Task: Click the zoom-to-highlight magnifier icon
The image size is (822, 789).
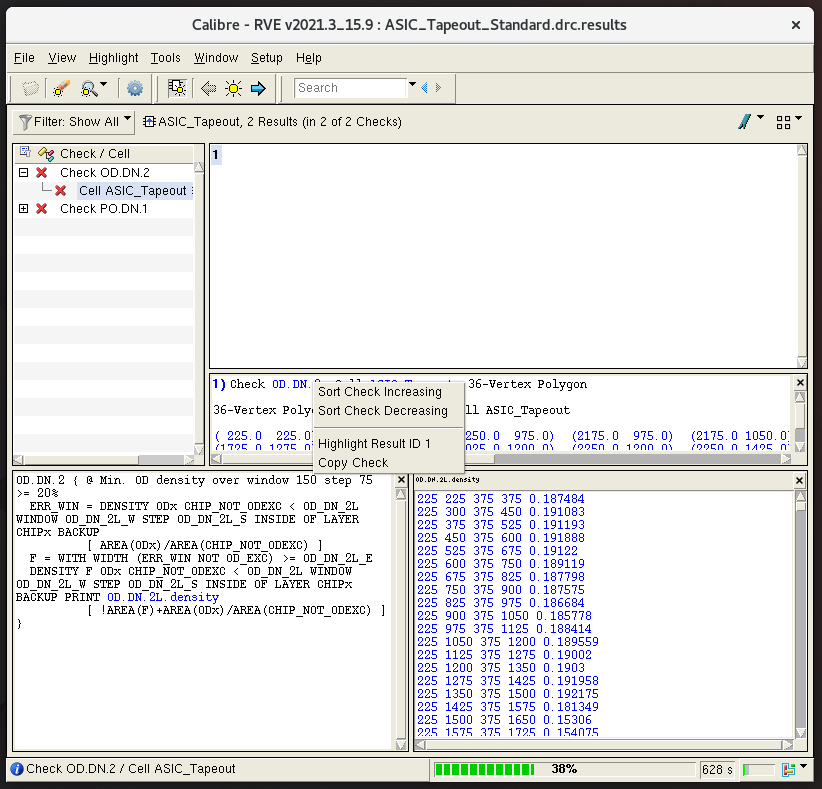Action: (x=89, y=88)
